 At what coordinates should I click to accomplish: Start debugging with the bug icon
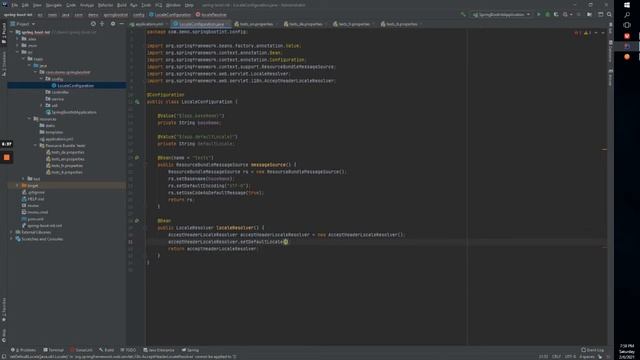547,14
